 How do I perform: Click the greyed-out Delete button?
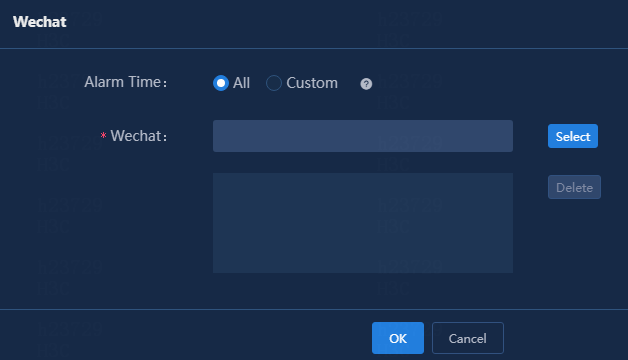coord(574,187)
